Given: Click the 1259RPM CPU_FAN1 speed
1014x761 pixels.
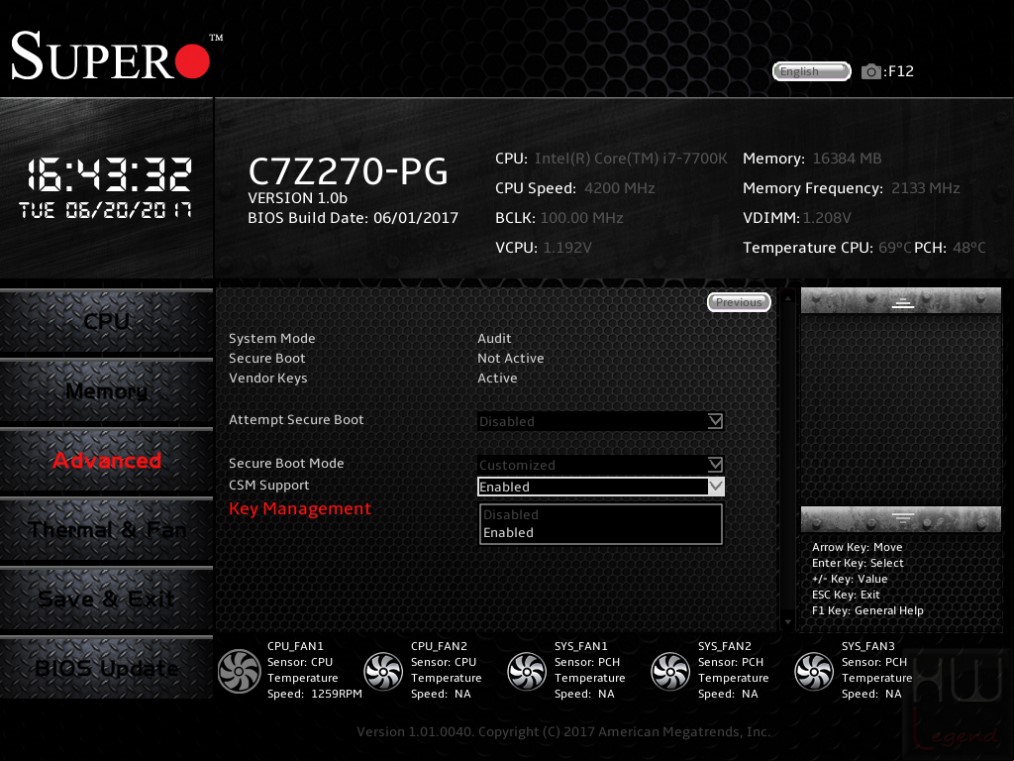Looking at the screenshot, I should (x=336, y=694).
